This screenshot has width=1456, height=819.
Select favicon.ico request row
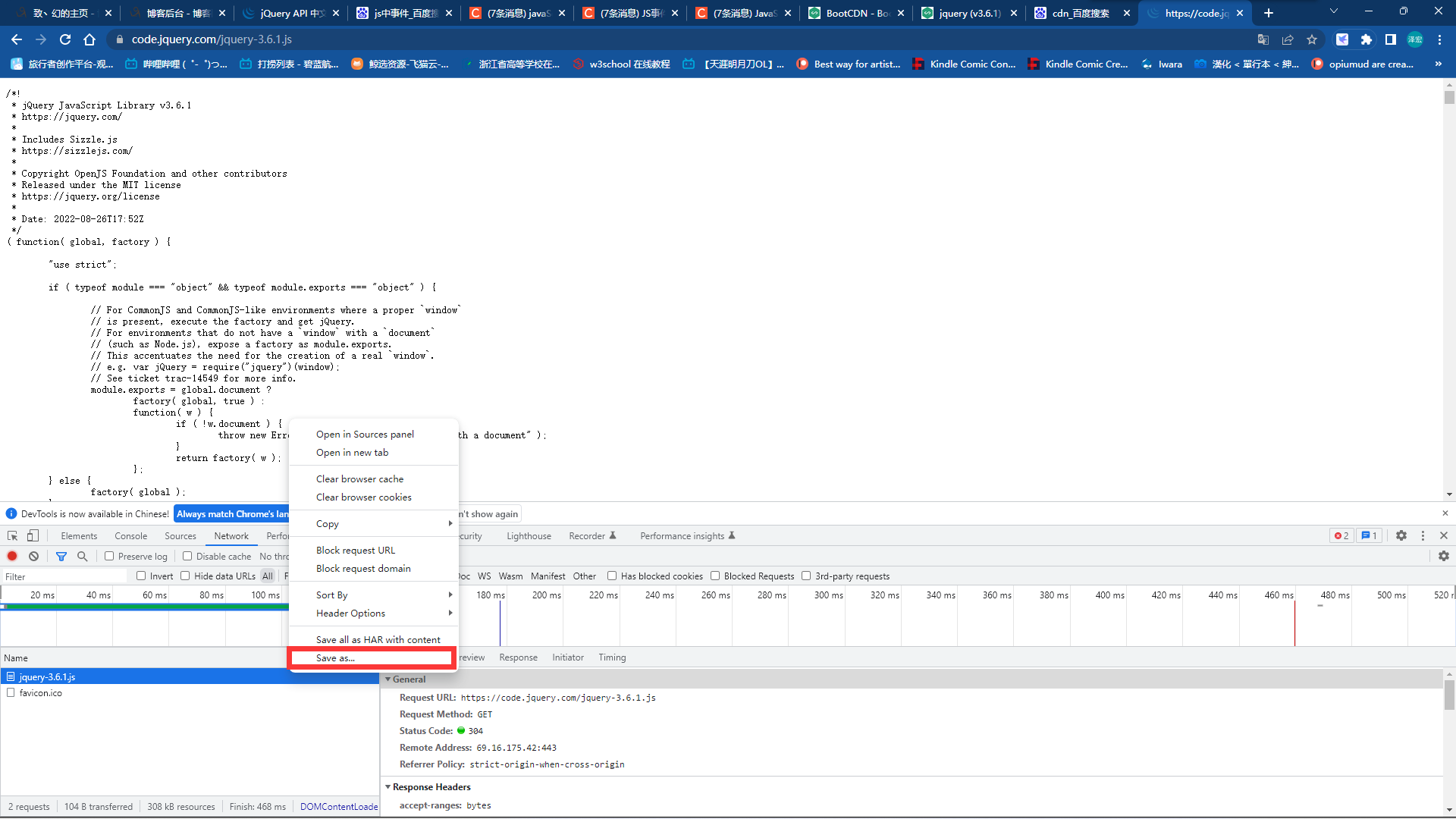click(x=190, y=692)
